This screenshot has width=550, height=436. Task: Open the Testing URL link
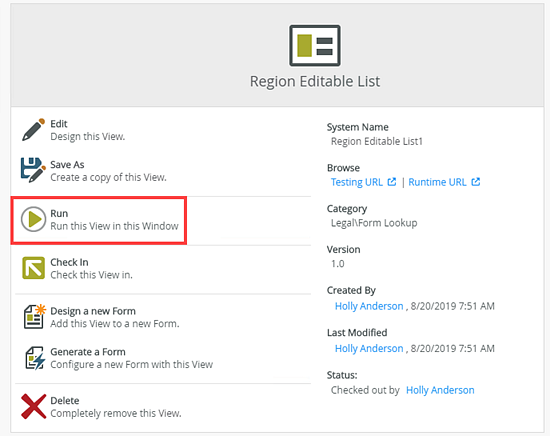click(x=357, y=182)
